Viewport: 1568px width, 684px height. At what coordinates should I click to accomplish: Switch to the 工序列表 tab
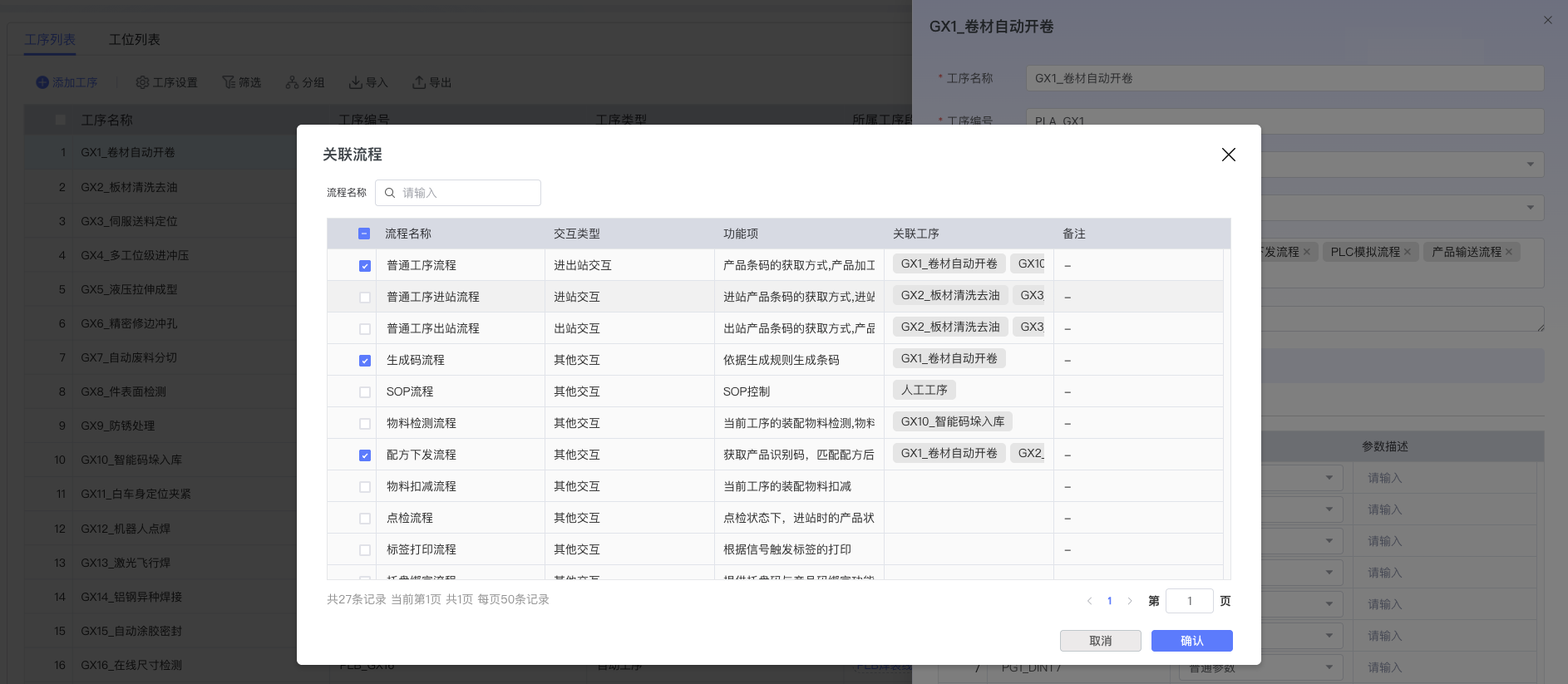click(x=50, y=40)
